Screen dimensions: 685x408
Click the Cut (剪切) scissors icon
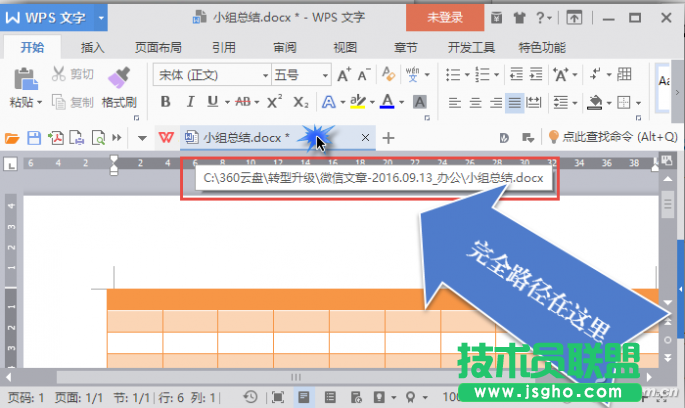coord(59,74)
